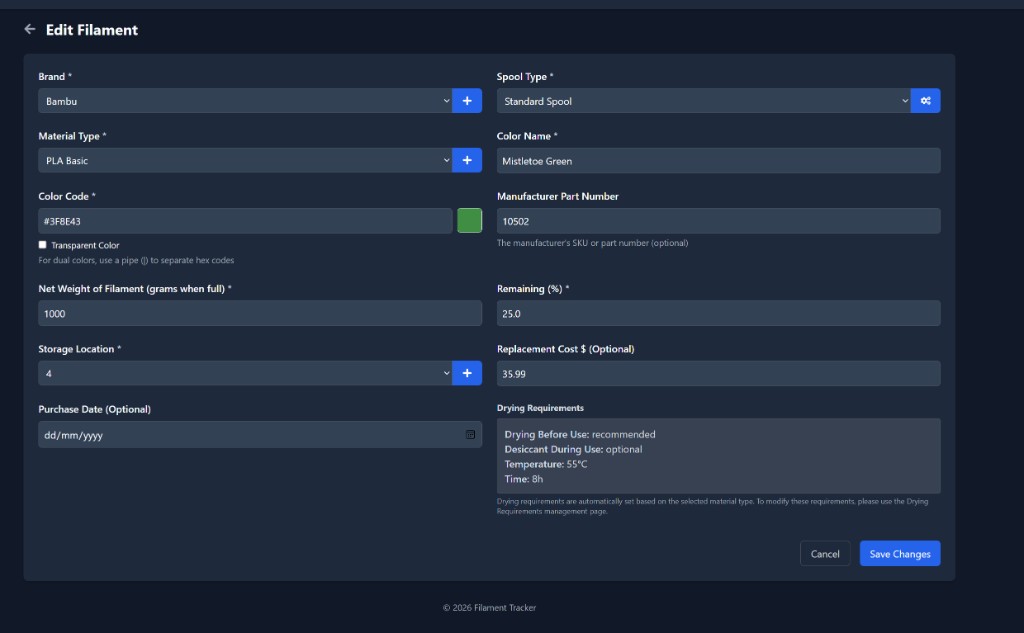Screen dimensions: 1024x633
Task: Click the green color swatch preview
Action: pos(469,221)
